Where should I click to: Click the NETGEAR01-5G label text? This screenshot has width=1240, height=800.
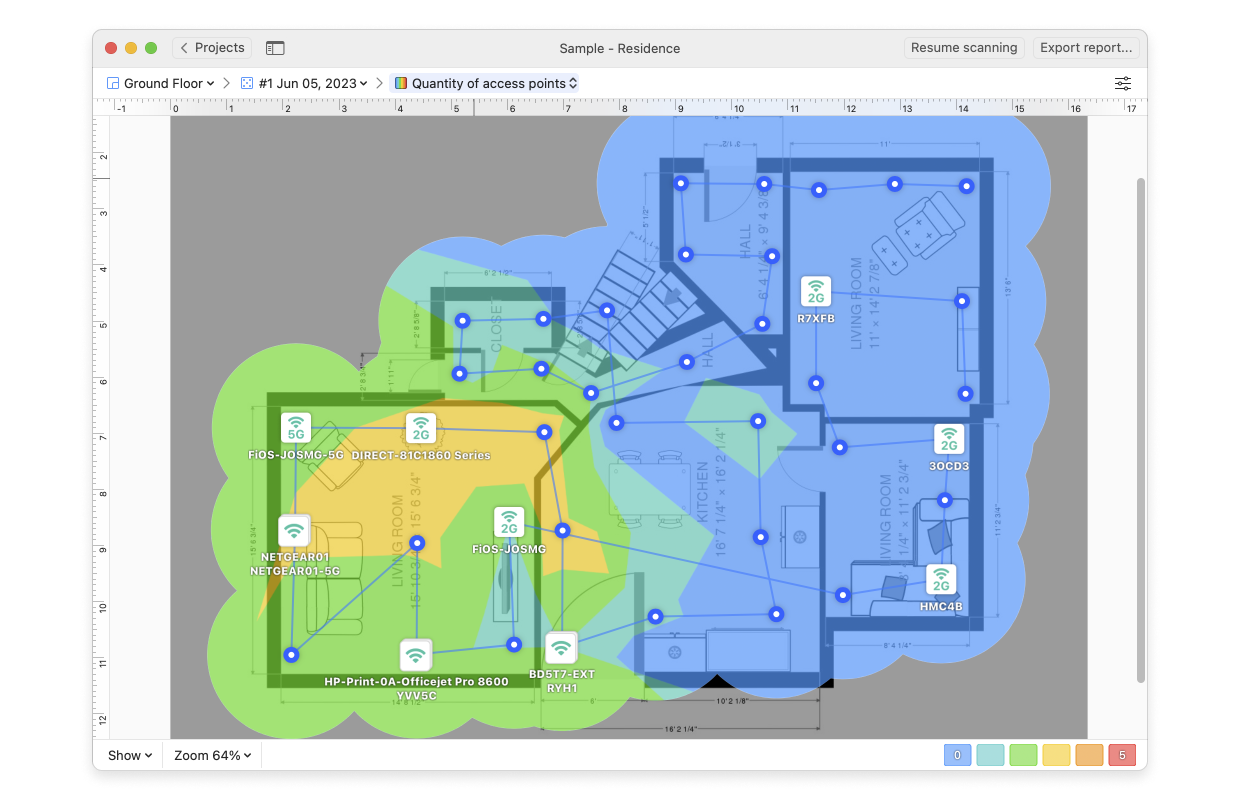click(x=294, y=571)
